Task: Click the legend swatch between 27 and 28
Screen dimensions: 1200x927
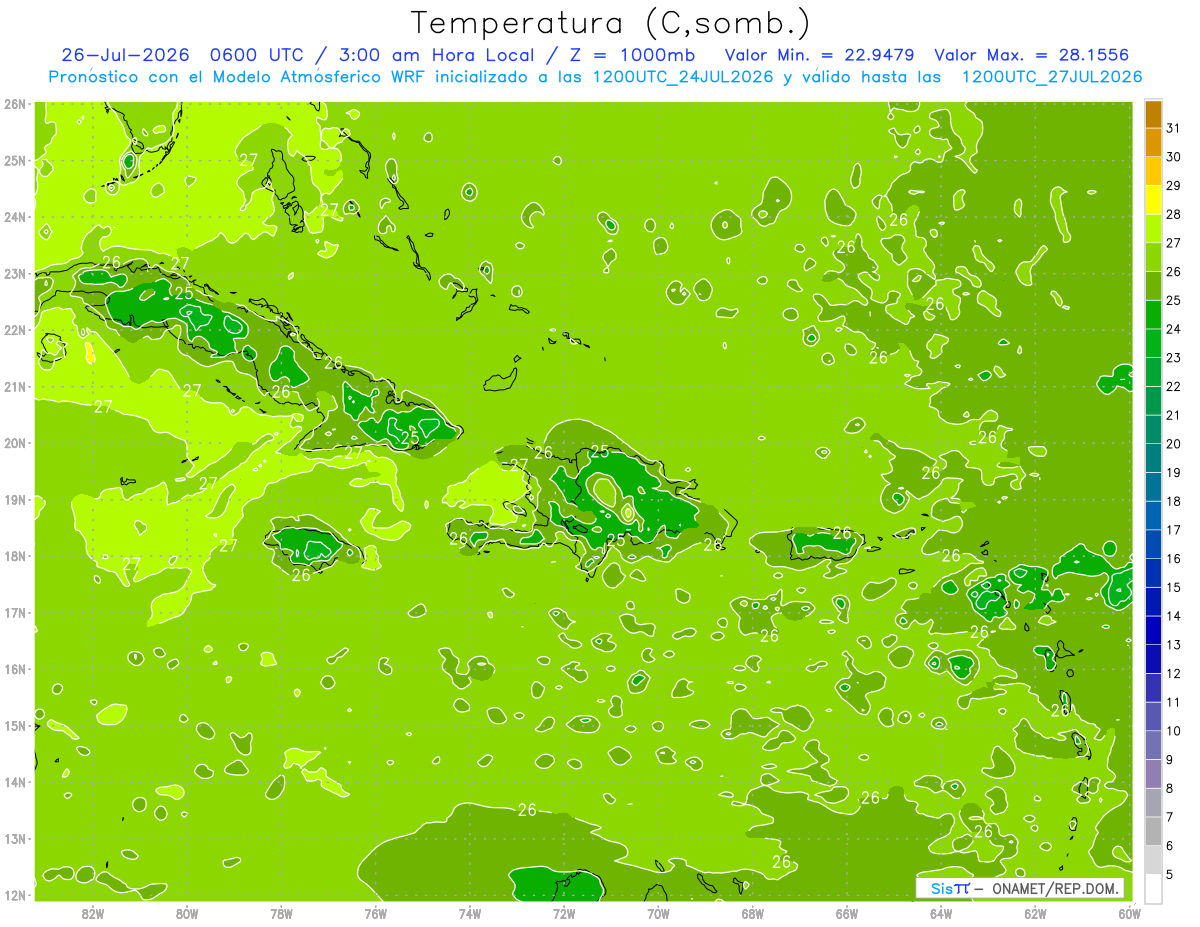Action: (x=1153, y=228)
